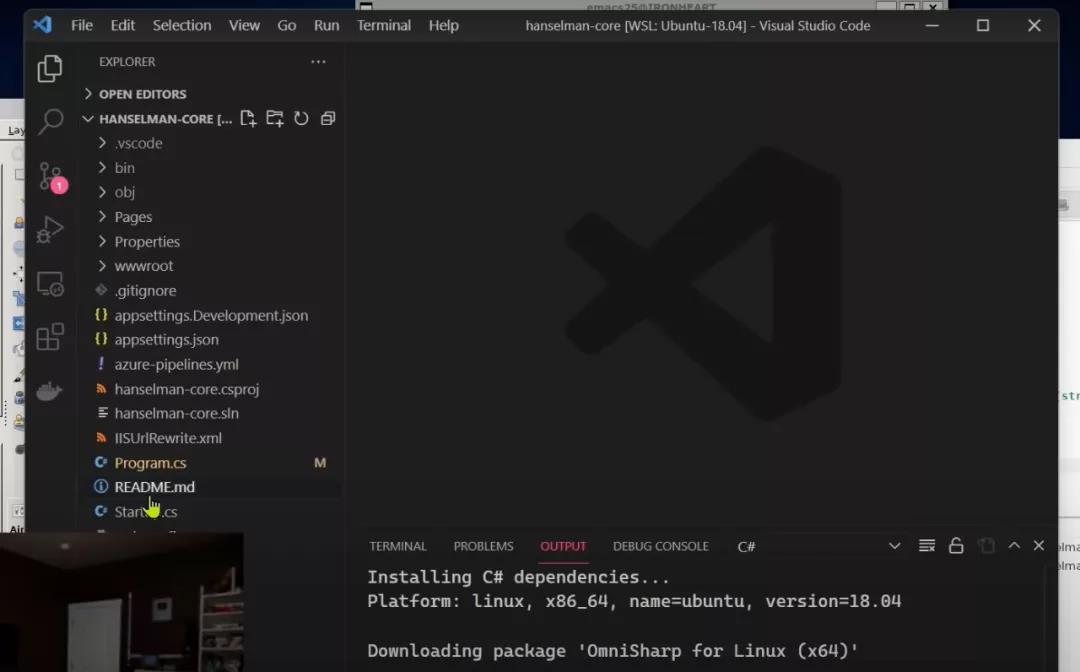Click the New File icon in explorer header
1080x672 pixels.
click(x=248, y=118)
